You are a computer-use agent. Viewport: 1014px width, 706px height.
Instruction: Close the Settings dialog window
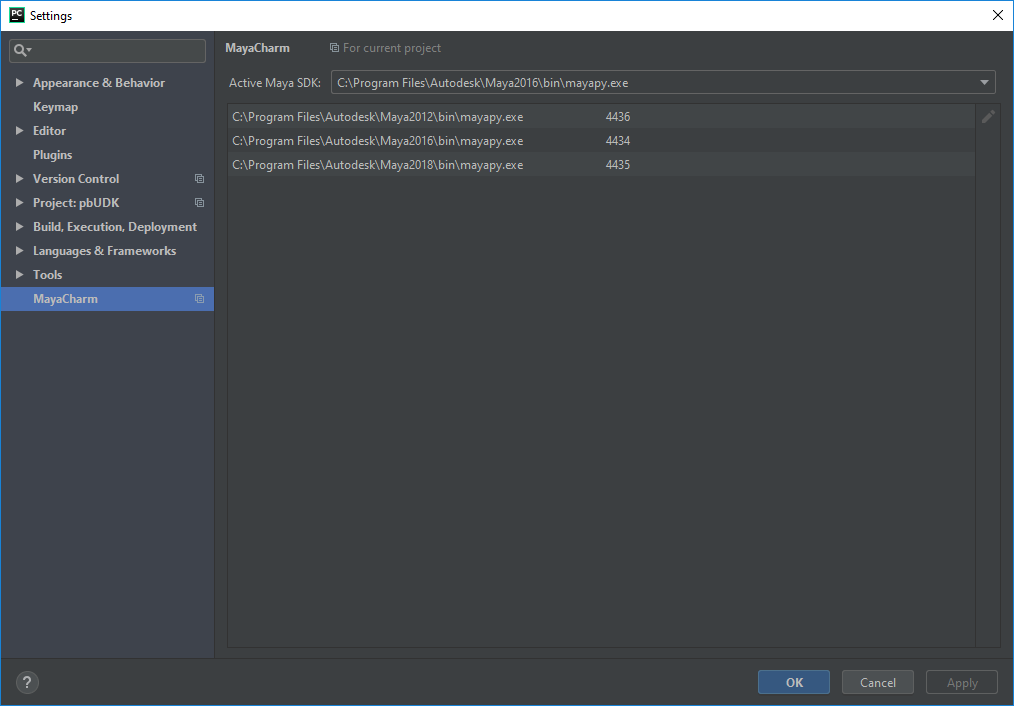pyautogui.click(x=997, y=16)
